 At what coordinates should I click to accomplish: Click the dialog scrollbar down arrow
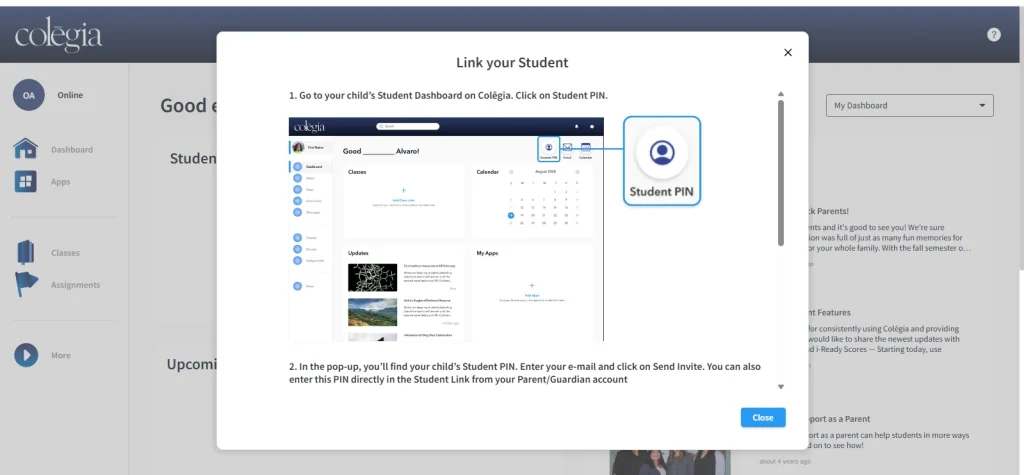(780, 387)
